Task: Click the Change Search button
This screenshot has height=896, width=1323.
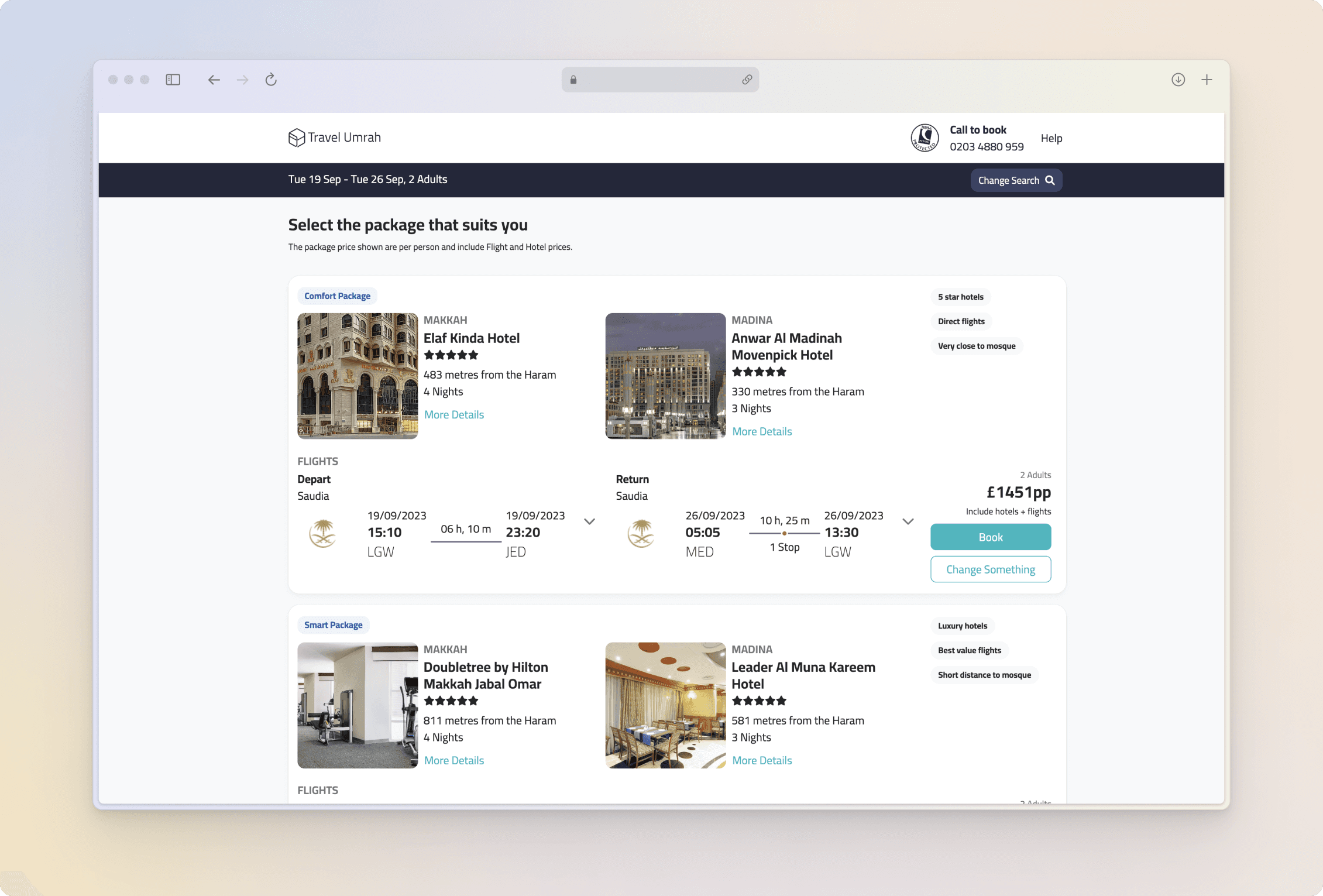Action: tap(1016, 180)
